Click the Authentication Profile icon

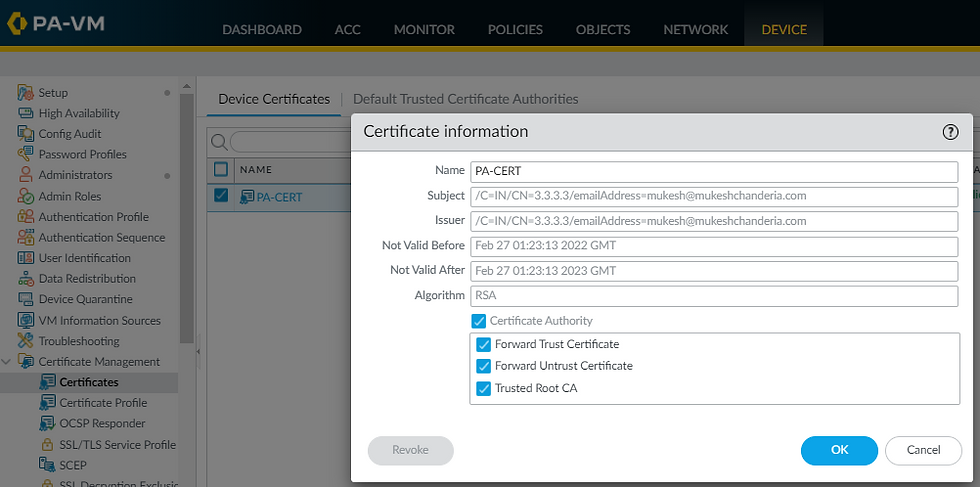click(26, 217)
